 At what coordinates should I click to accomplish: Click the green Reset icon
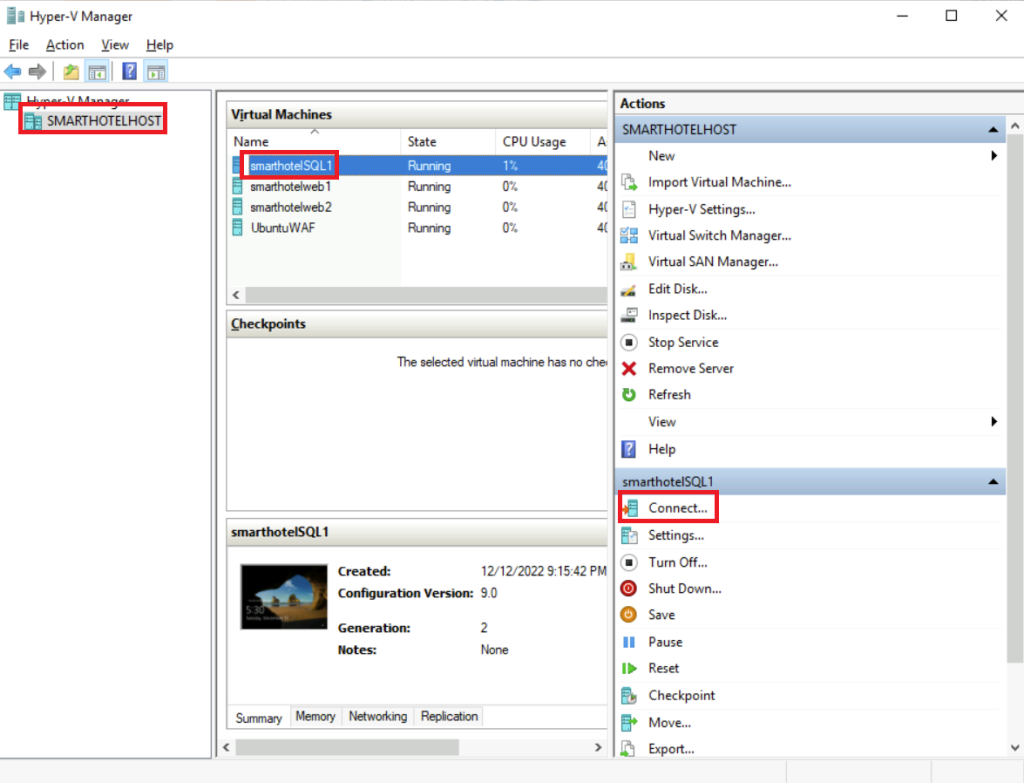pos(629,669)
